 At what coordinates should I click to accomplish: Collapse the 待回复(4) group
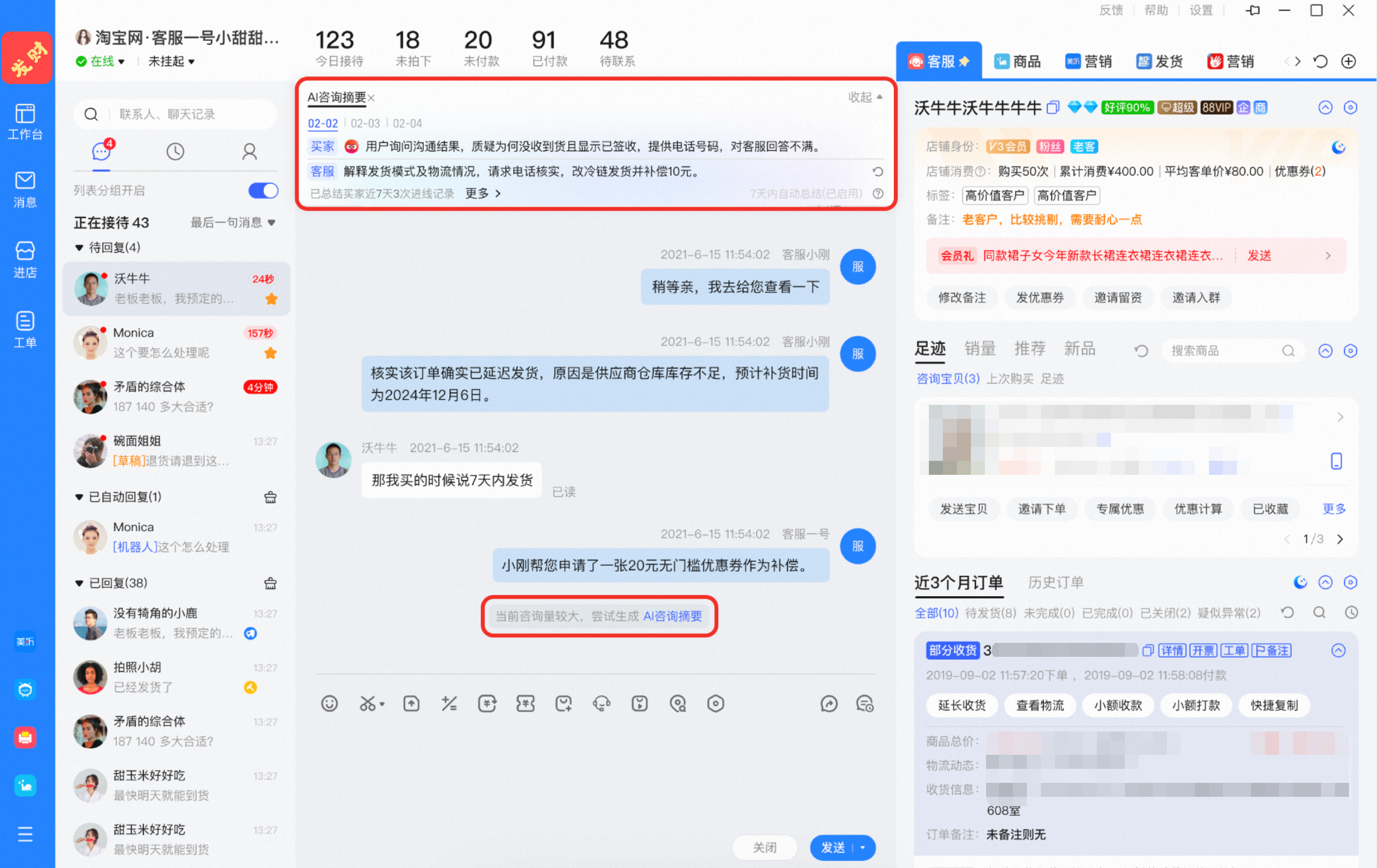(79, 247)
